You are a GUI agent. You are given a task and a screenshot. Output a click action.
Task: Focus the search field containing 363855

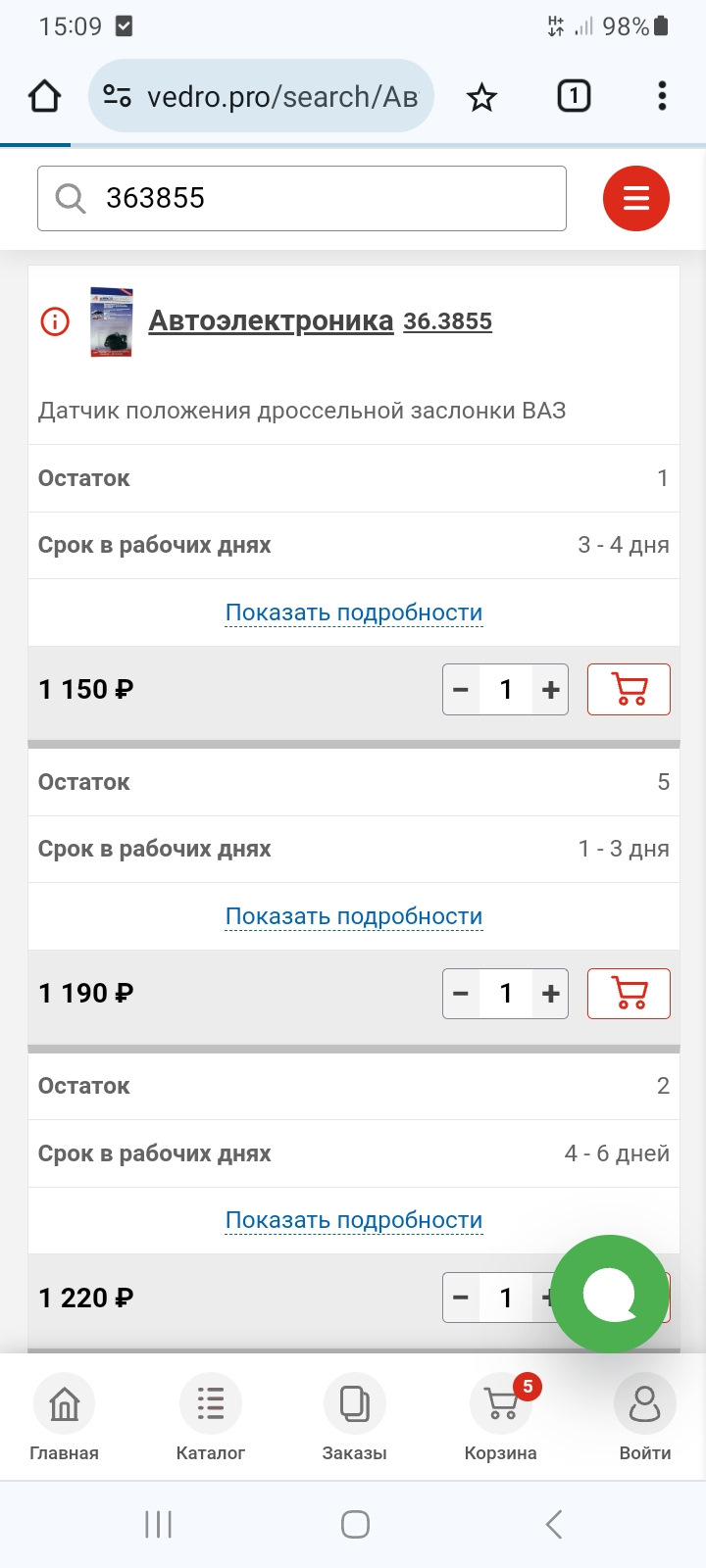pyautogui.click(x=302, y=199)
